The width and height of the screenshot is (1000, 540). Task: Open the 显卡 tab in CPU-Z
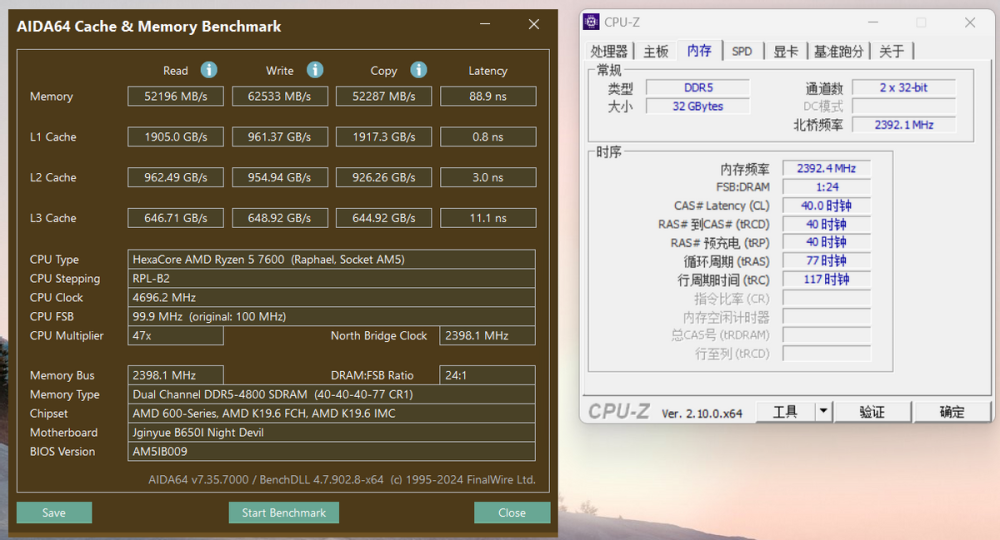785,51
